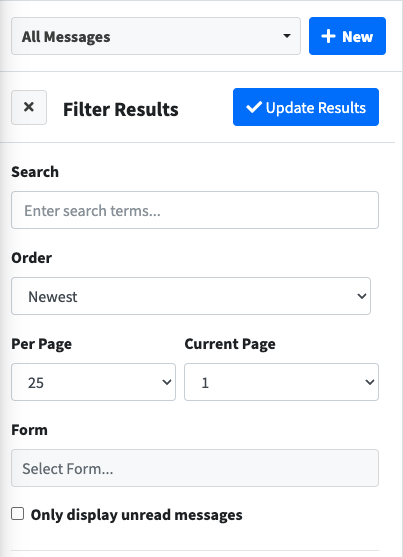
Task: Click the checkmark icon on Update Results
Action: tap(254, 107)
